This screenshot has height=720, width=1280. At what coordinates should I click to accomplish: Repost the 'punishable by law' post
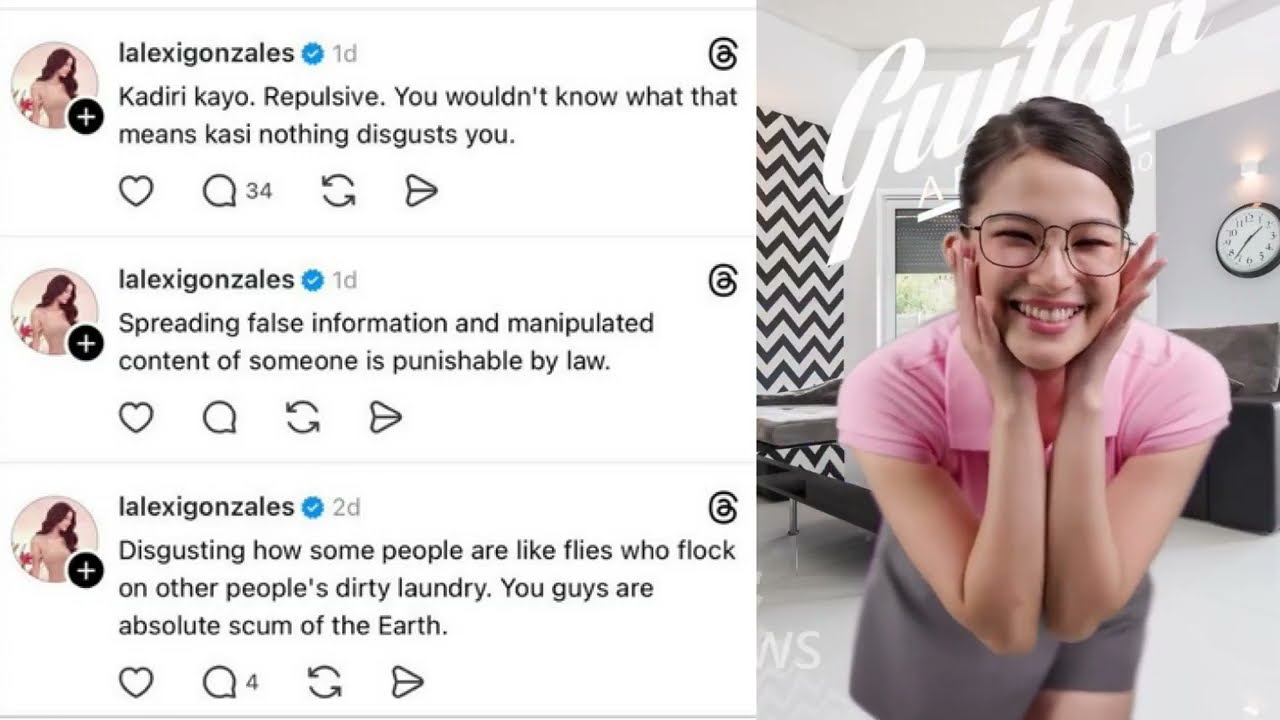pos(302,418)
